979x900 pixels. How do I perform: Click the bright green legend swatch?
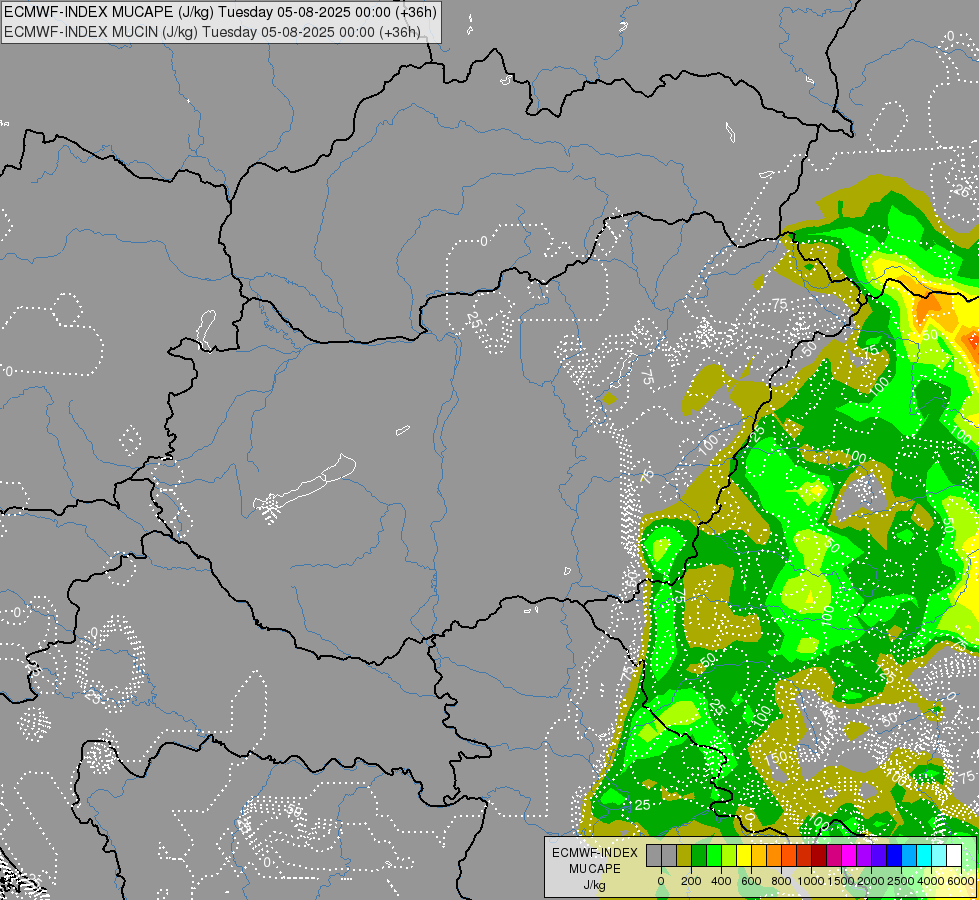pos(714,856)
